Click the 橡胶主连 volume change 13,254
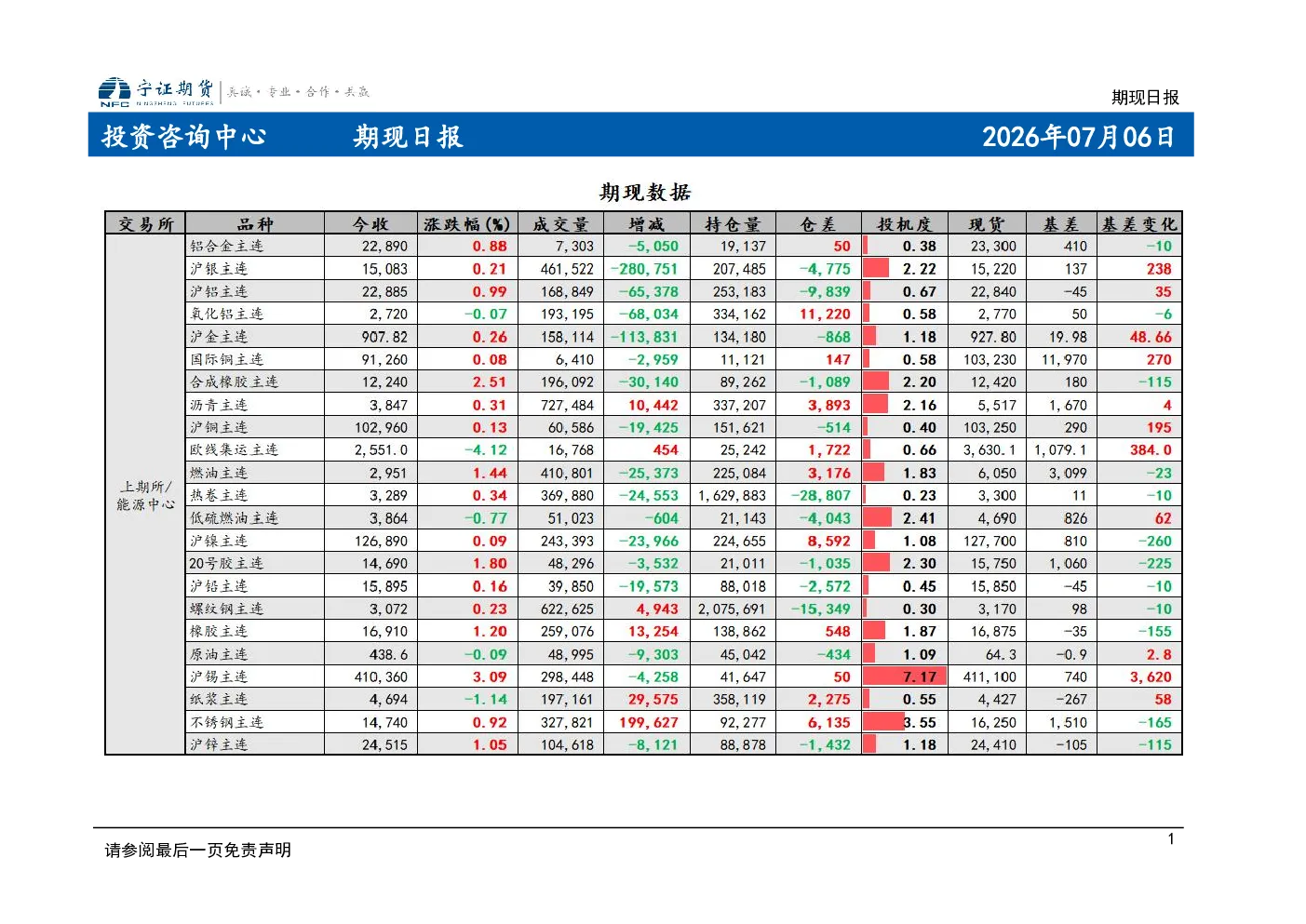This screenshot has height=924, width=1306. [653, 631]
